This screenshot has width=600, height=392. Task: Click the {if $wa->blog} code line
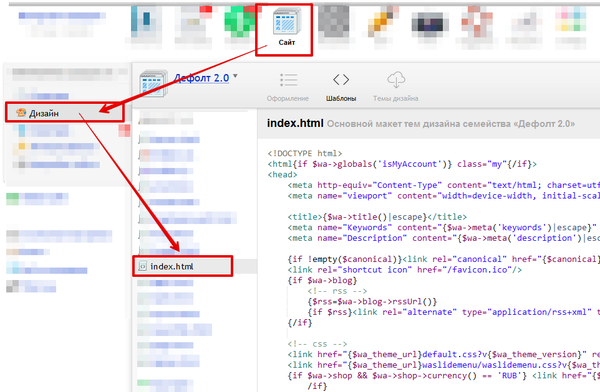pyautogui.click(x=322, y=281)
